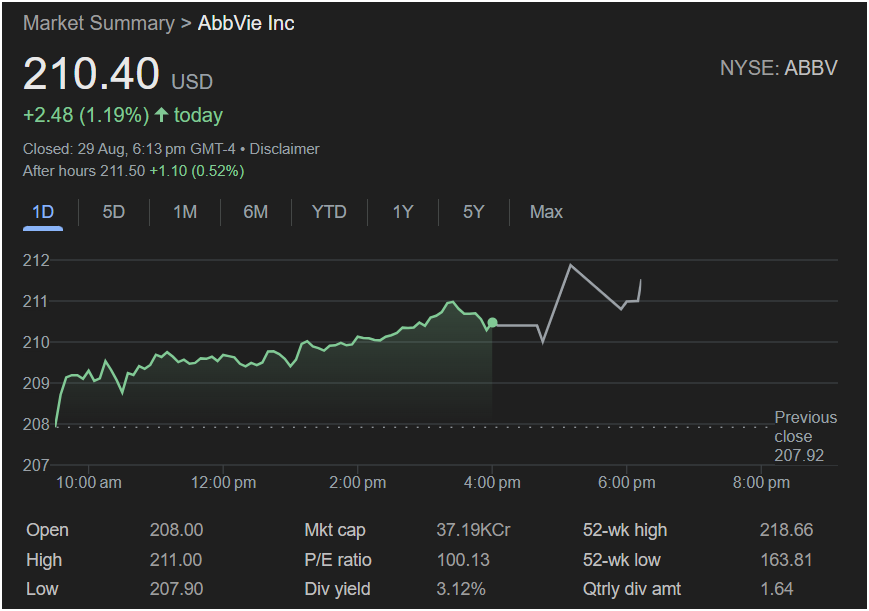Click the green closing-price dot on chart
Viewport: 869px width, 611px height.
(492, 322)
